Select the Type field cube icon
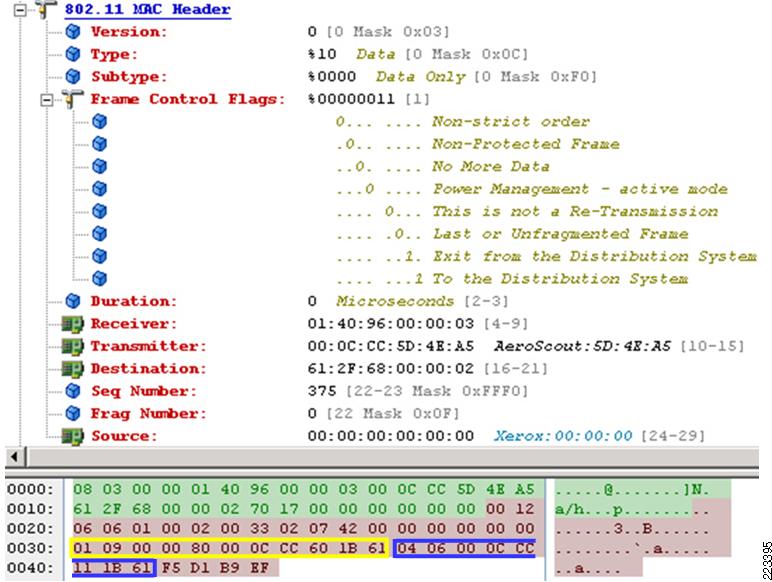Image resolution: width=772 pixels, height=582 pixels. 73,54
